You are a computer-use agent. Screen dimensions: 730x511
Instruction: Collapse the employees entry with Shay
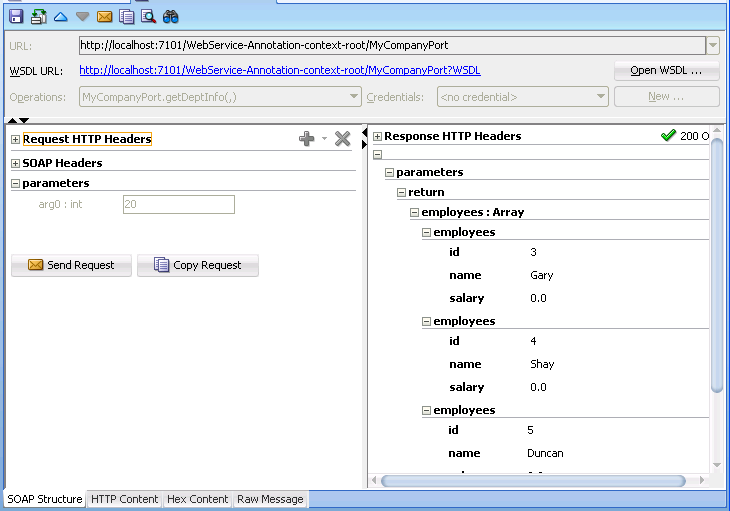[x=426, y=321]
